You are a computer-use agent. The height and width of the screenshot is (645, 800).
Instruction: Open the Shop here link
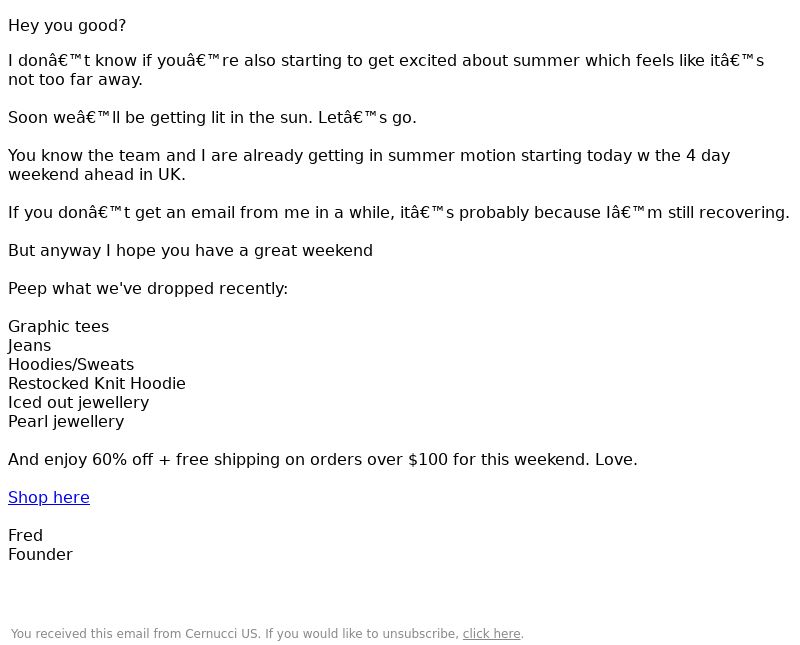(49, 497)
